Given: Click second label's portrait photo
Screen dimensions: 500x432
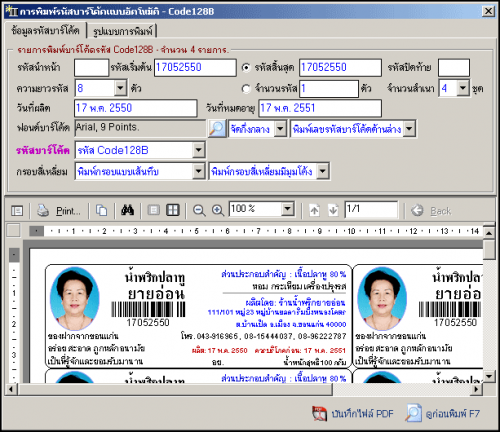Looking at the screenshot, I should pos(382,298).
